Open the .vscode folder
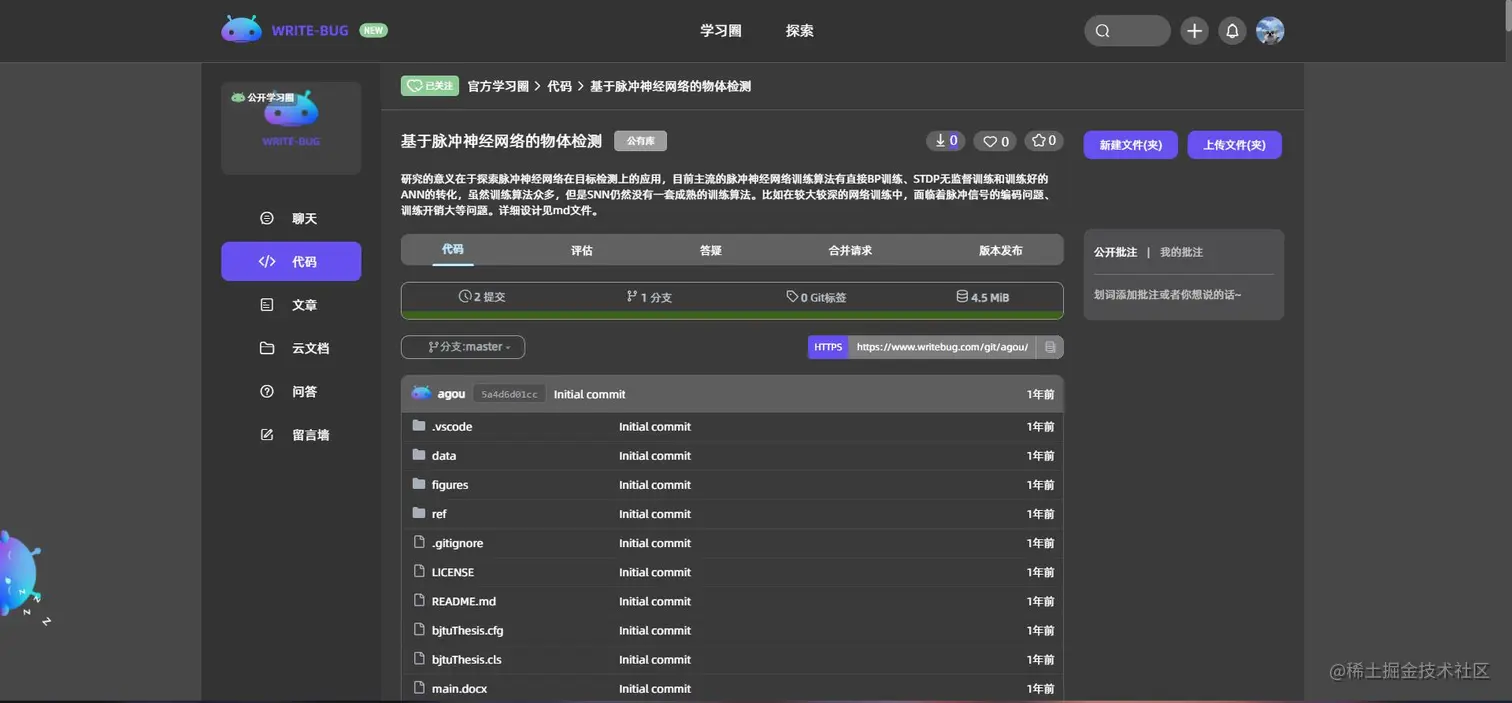The height and width of the screenshot is (703, 1512). coord(451,427)
